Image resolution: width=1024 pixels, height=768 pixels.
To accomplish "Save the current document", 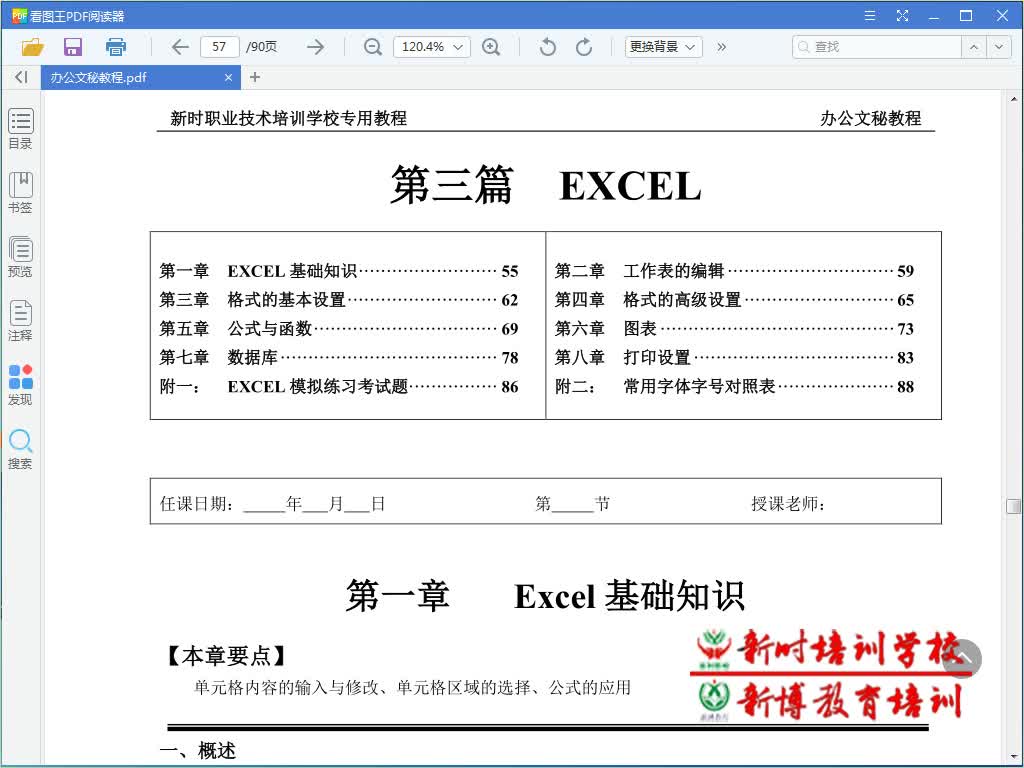I will pyautogui.click(x=71, y=46).
